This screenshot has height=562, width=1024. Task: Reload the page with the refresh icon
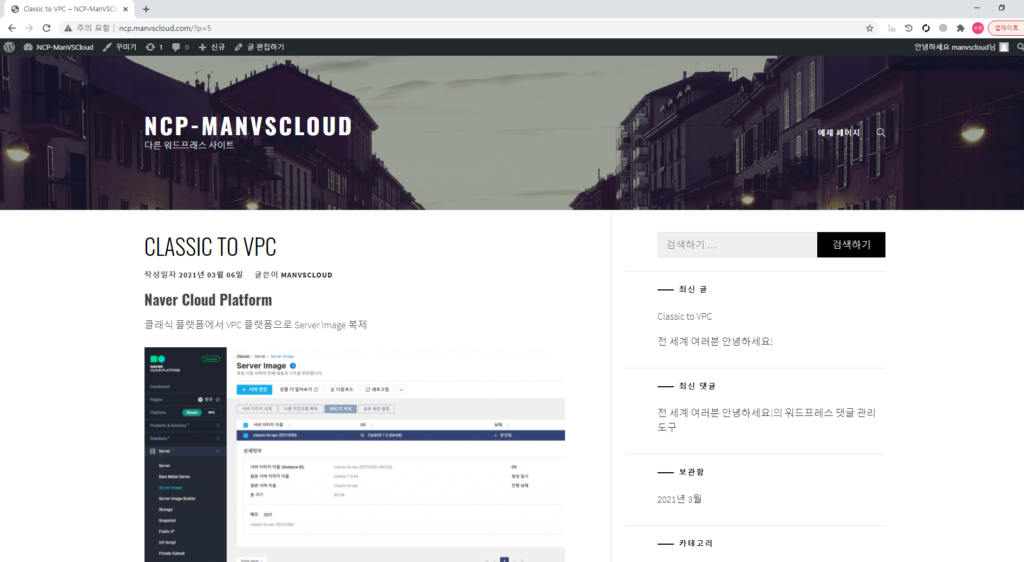coord(46,28)
